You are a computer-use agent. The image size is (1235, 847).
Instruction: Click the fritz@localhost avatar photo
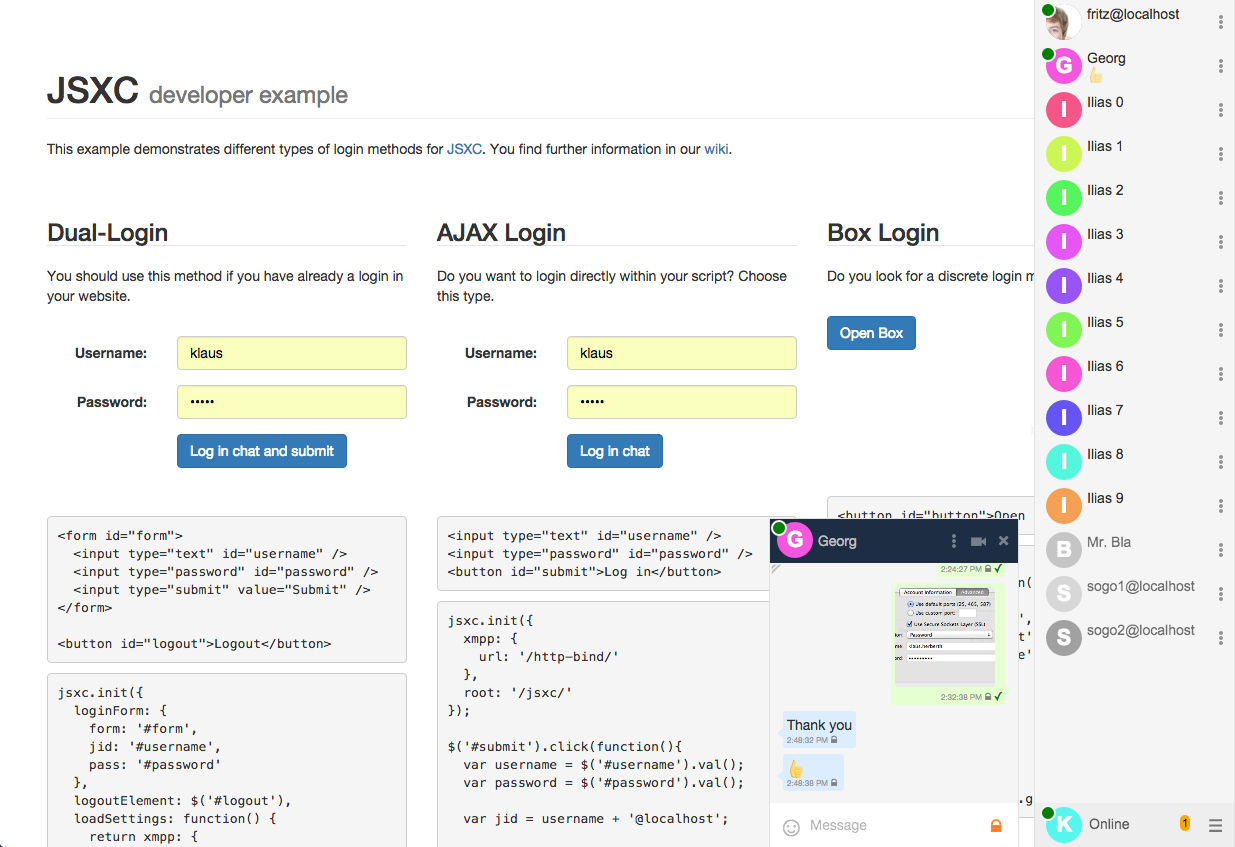point(1063,22)
